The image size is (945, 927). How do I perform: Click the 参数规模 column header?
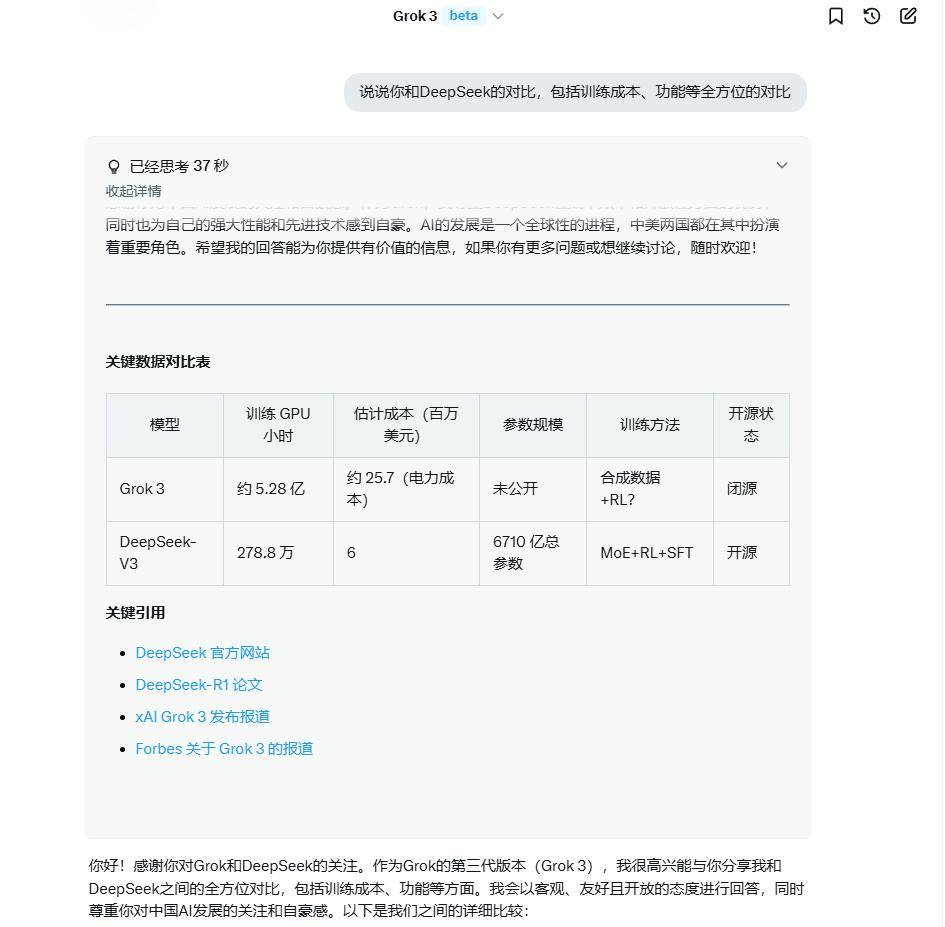tap(533, 425)
